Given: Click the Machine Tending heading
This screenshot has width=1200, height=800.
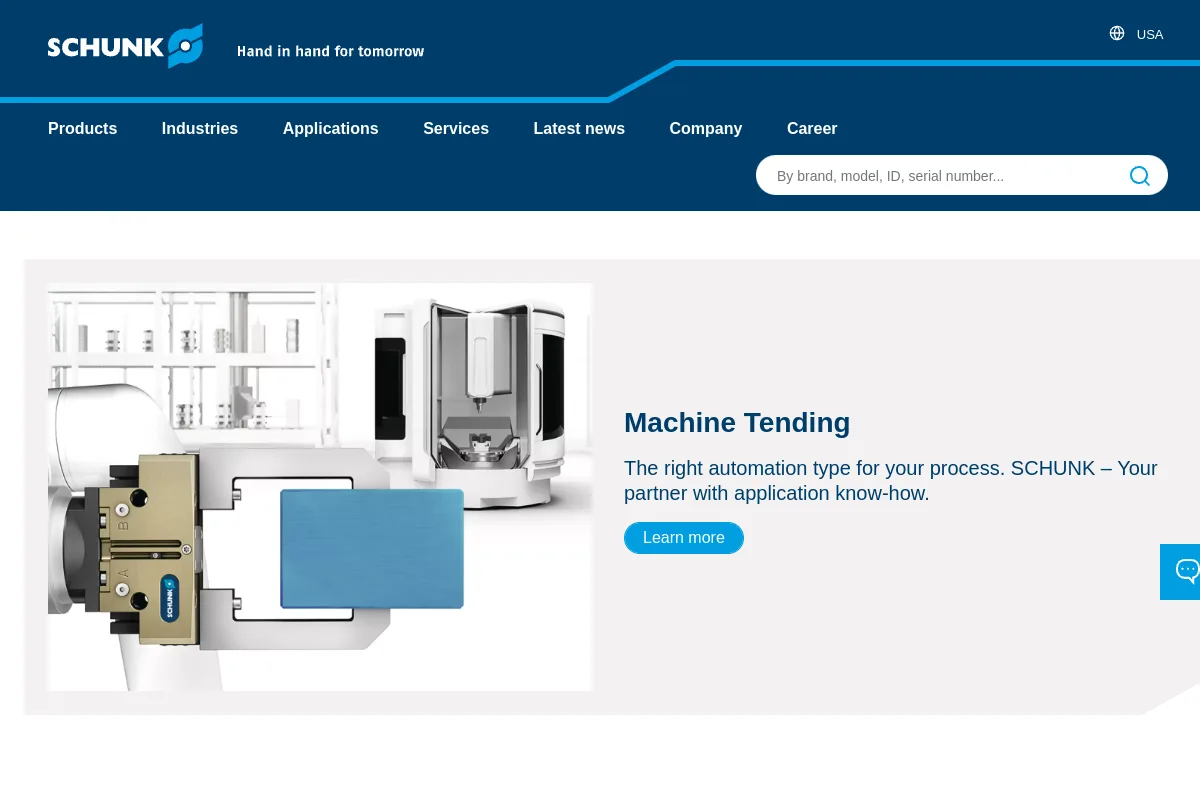Looking at the screenshot, I should (x=737, y=422).
